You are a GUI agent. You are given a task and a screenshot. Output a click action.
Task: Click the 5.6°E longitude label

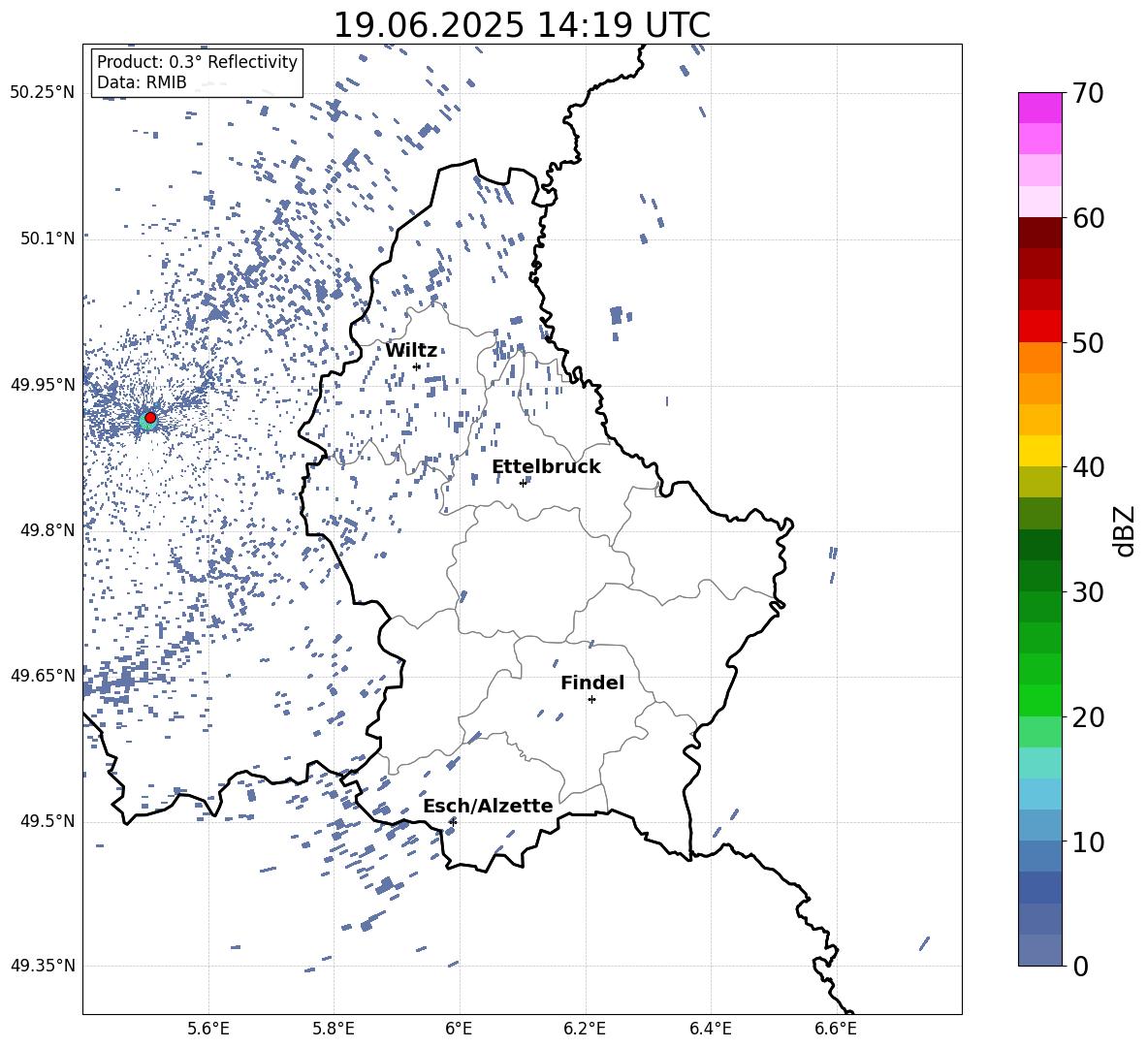coord(208,1030)
